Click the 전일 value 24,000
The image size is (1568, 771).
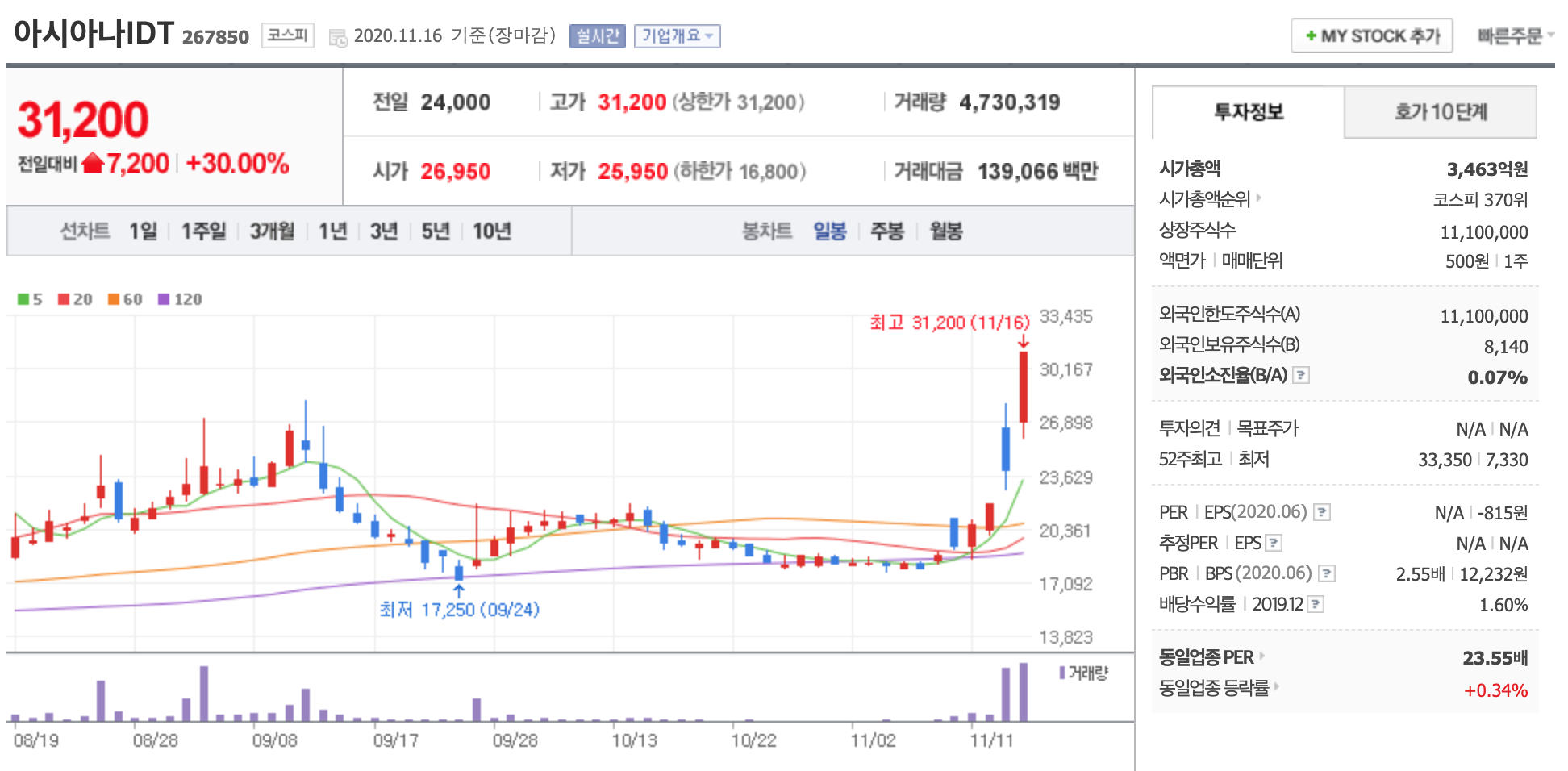click(455, 102)
